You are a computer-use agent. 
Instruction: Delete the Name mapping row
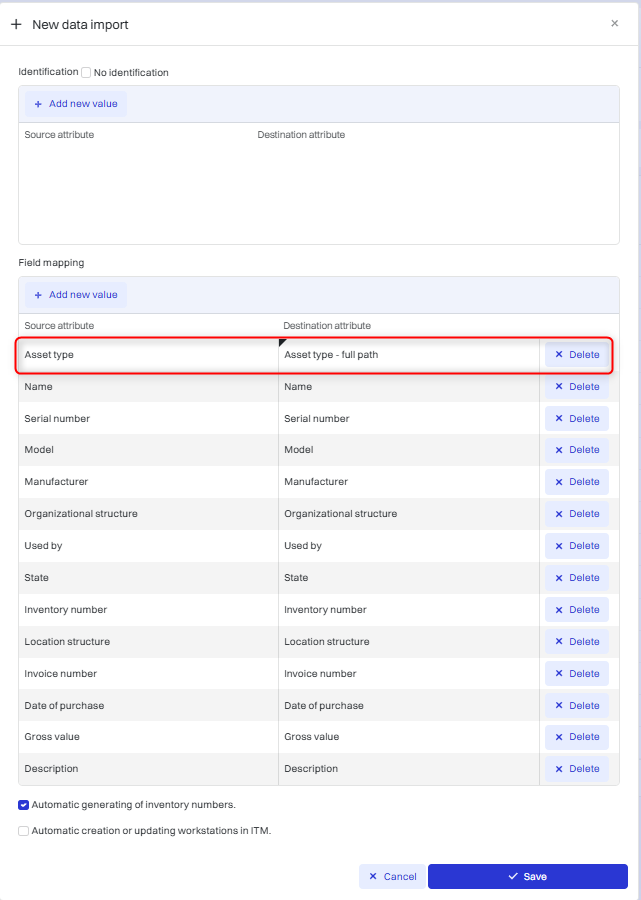point(577,387)
